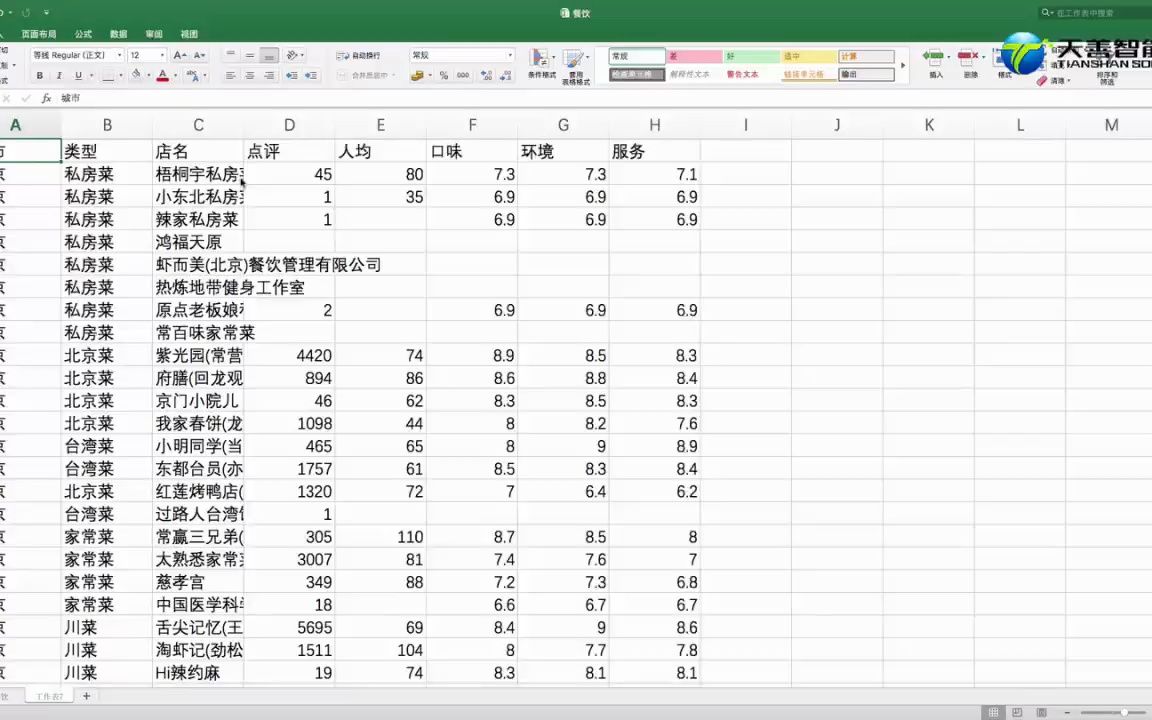Screen dimensions: 1152x720
Task: Click the increase decimal icon
Action: point(486,75)
